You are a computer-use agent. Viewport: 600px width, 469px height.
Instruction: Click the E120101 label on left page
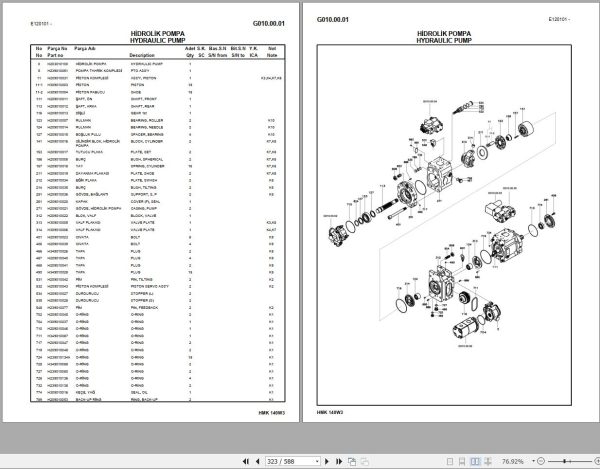coord(41,24)
